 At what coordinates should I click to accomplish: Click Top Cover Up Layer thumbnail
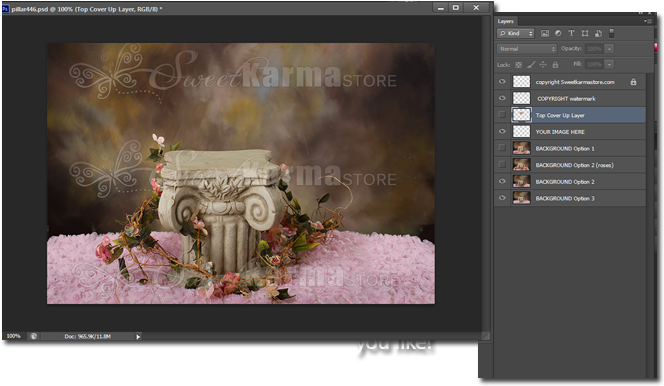pyautogui.click(x=521, y=115)
